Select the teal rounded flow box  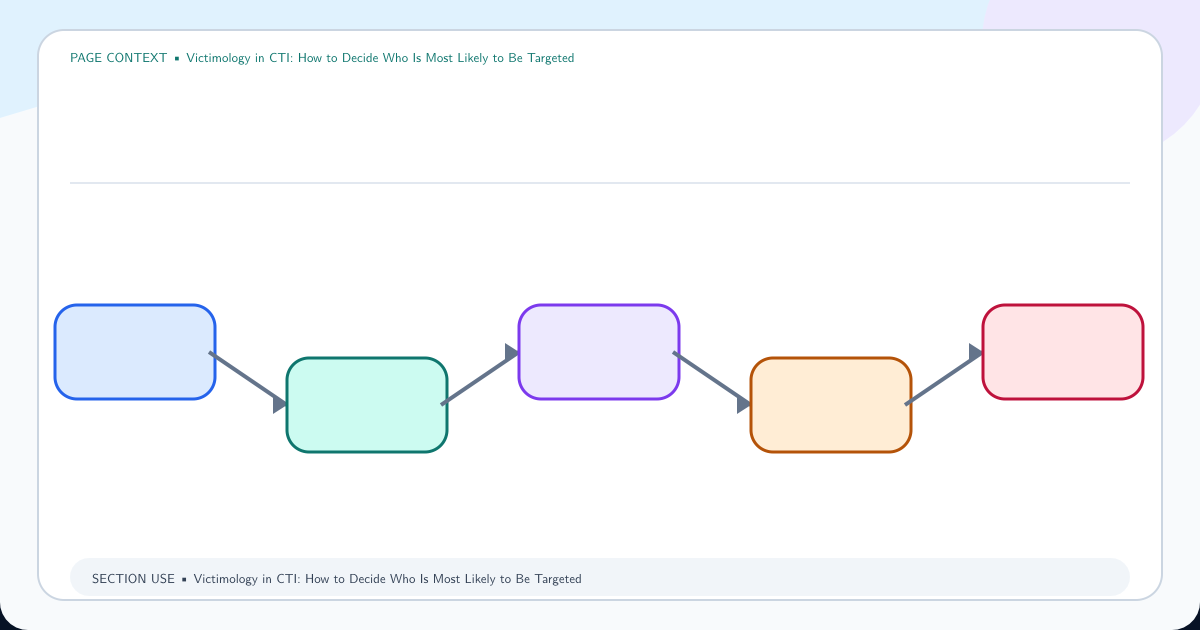pos(367,404)
